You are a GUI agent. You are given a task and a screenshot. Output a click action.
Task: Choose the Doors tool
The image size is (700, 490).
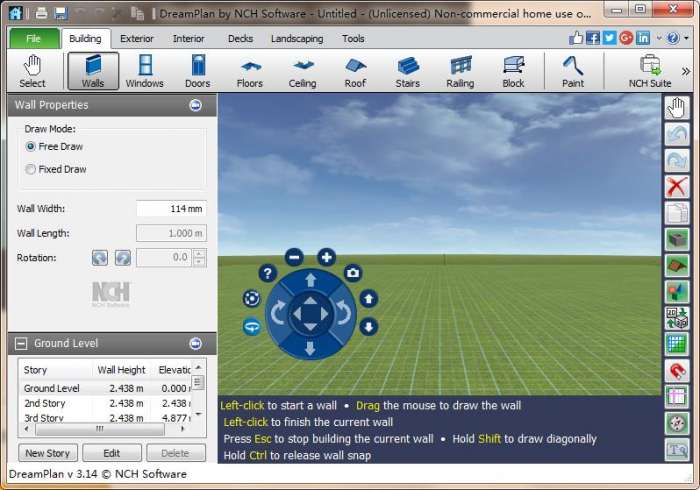click(197, 71)
